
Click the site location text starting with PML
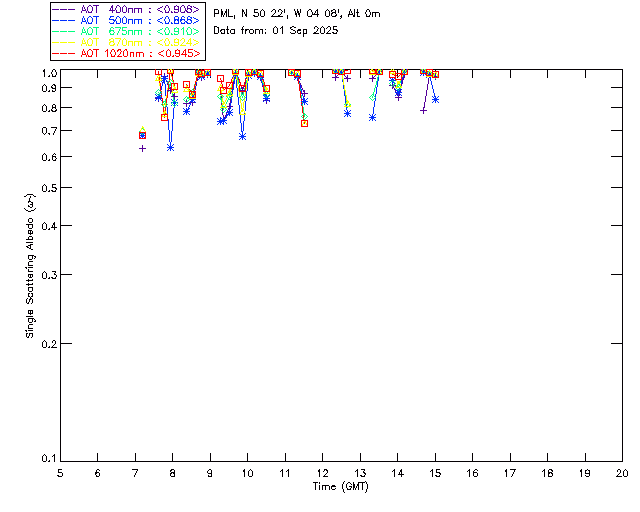pyautogui.click(x=297, y=14)
